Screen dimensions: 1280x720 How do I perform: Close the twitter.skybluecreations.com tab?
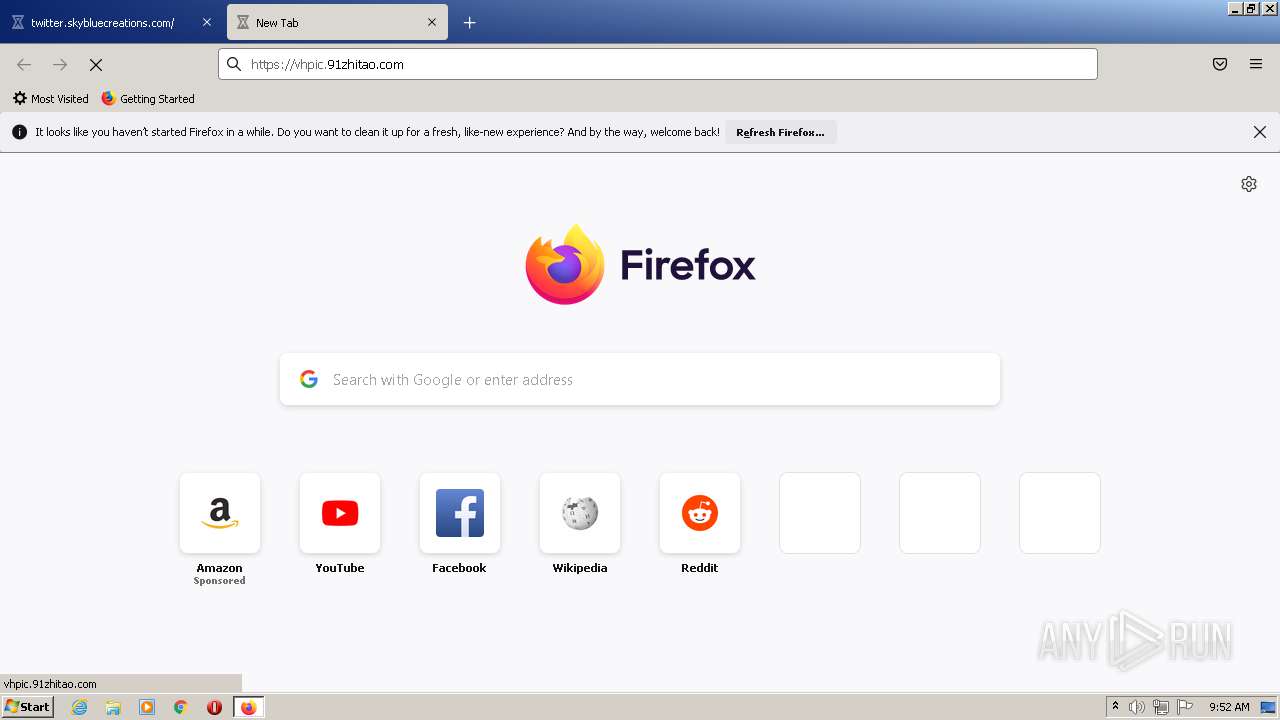207,22
